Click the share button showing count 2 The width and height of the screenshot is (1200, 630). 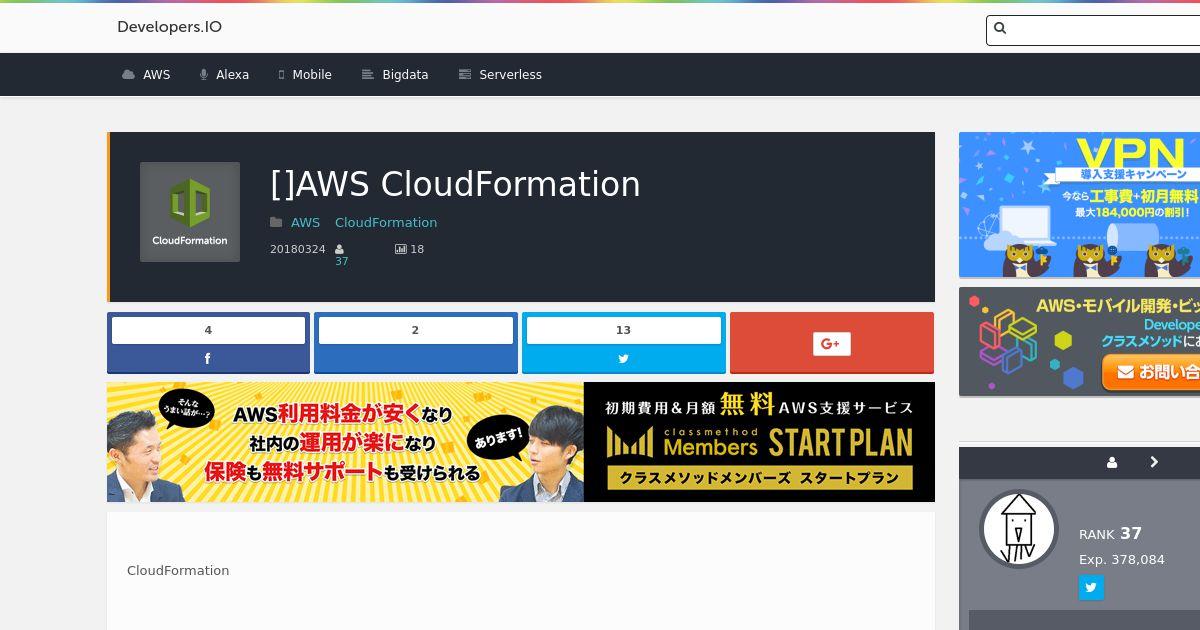pyautogui.click(x=416, y=342)
